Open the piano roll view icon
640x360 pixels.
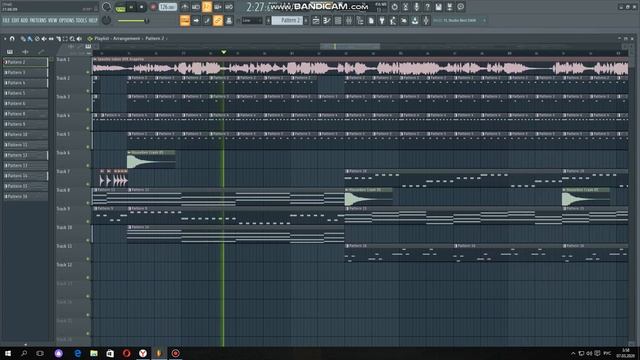click(x=327, y=20)
